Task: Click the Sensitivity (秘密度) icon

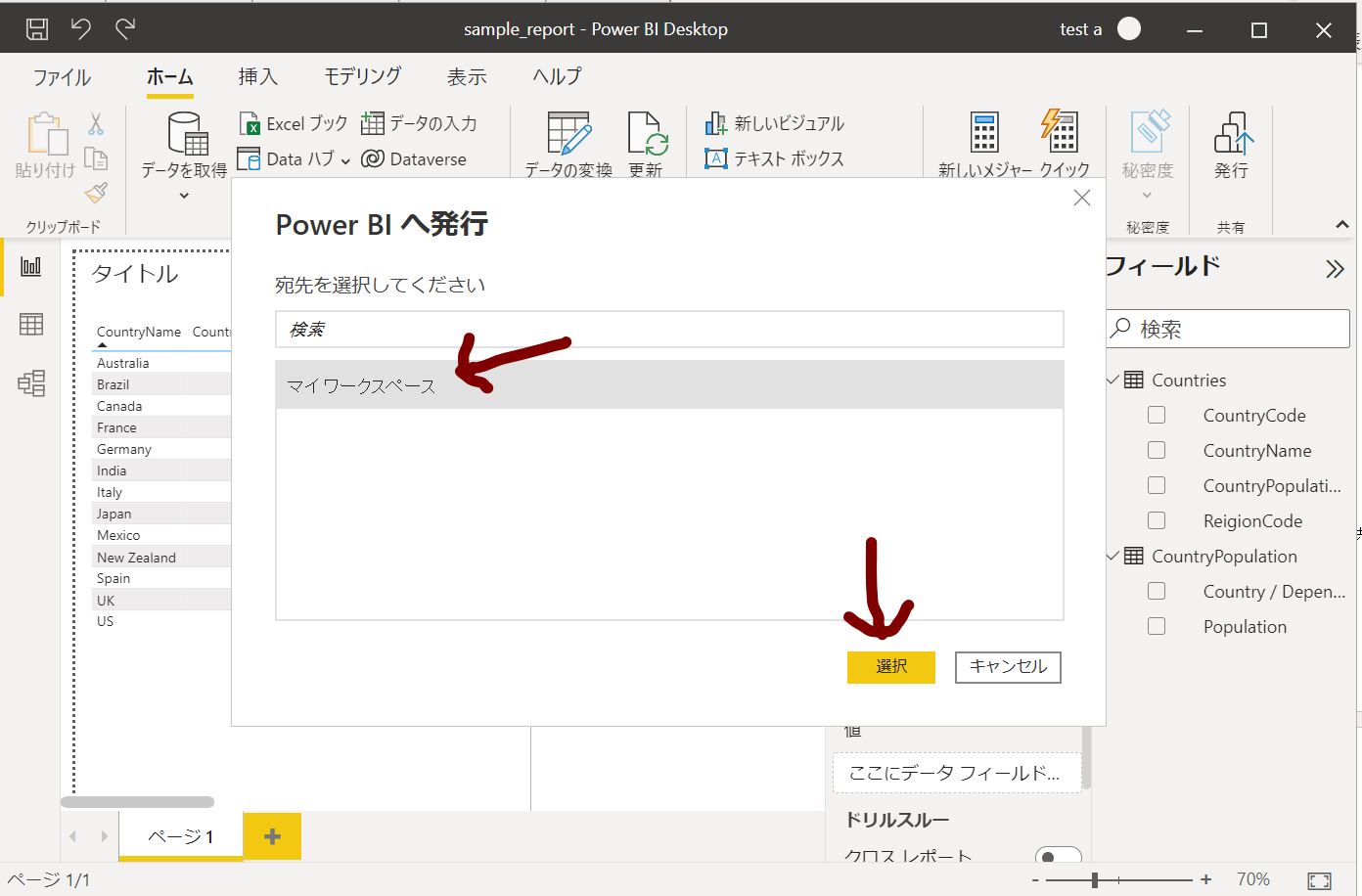Action: 1150,131
